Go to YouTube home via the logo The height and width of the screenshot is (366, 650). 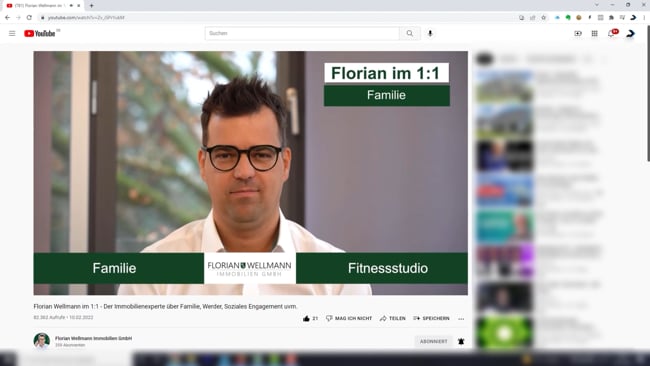coord(39,33)
